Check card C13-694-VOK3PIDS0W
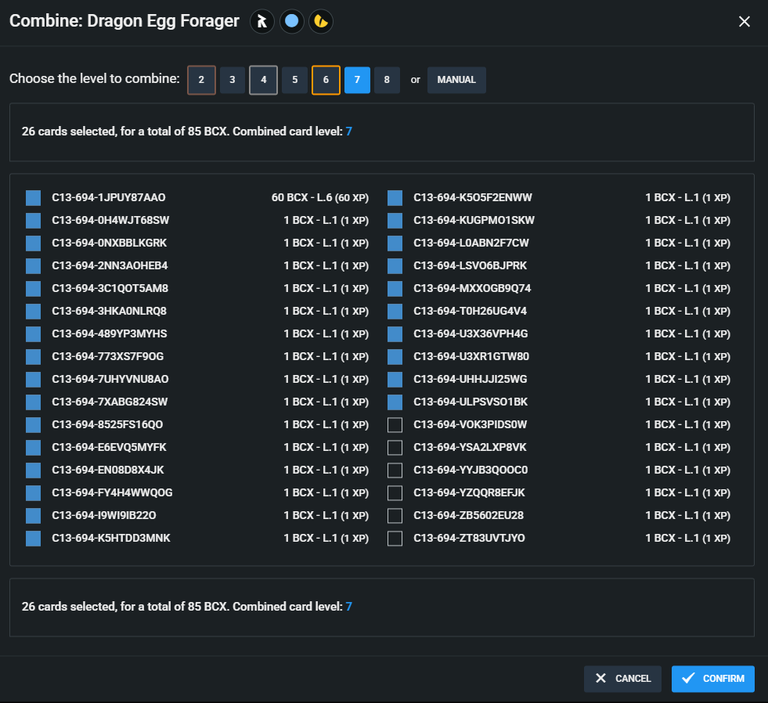Screen dimensions: 768x703 pos(395,425)
